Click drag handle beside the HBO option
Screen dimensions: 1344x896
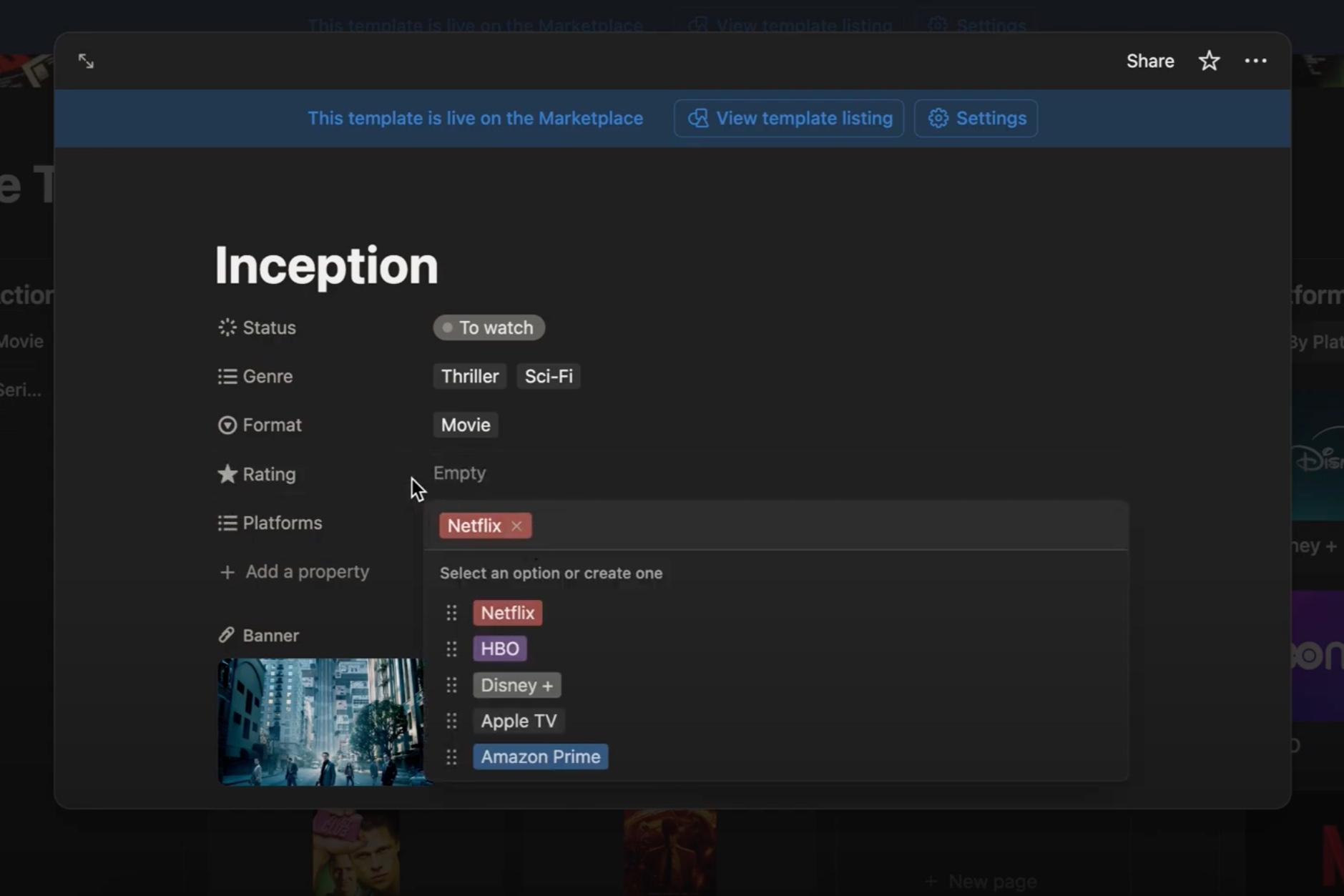[451, 649]
